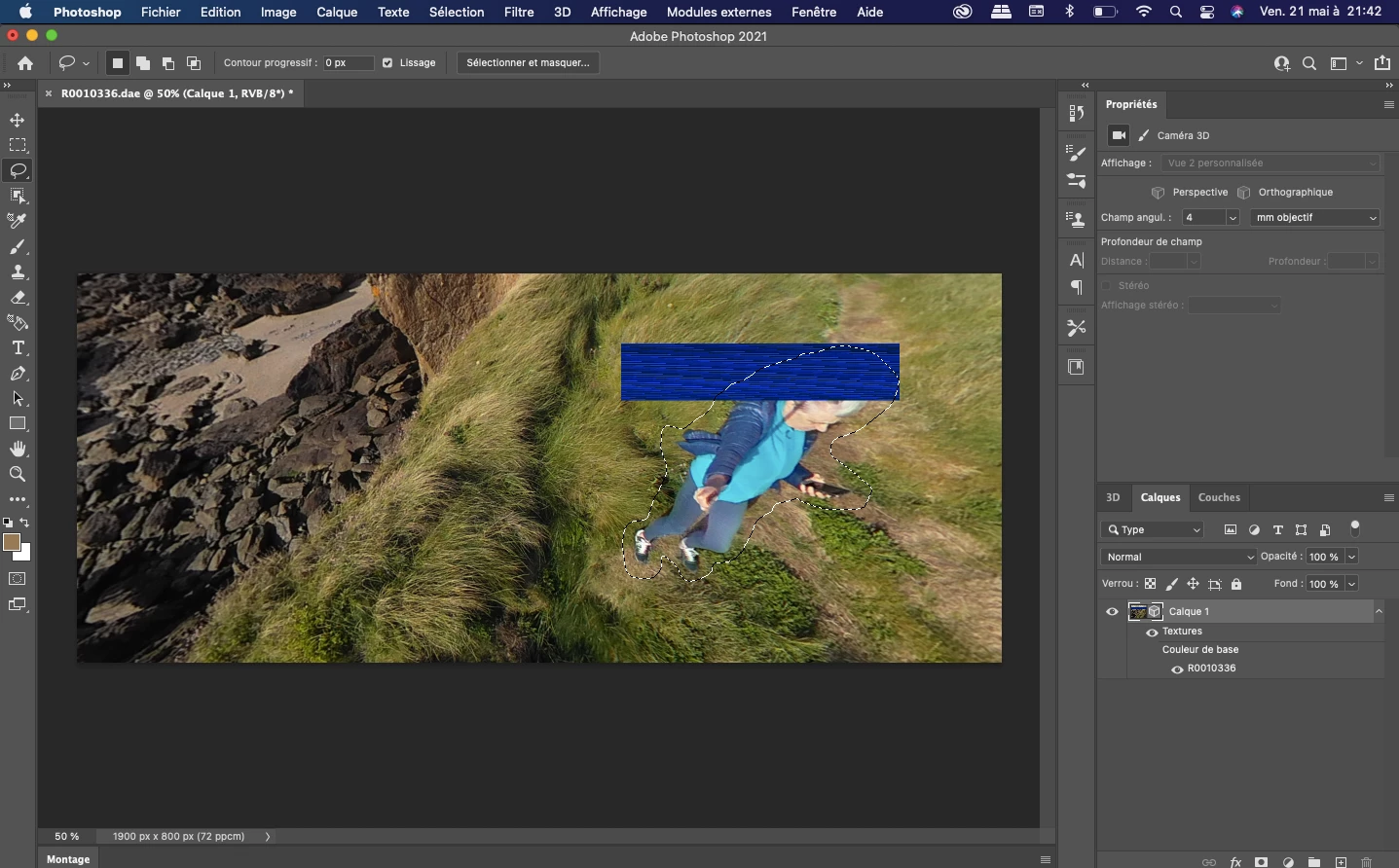This screenshot has height=868, width=1399.
Task: Open the Filtre menu
Action: tap(519, 12)
